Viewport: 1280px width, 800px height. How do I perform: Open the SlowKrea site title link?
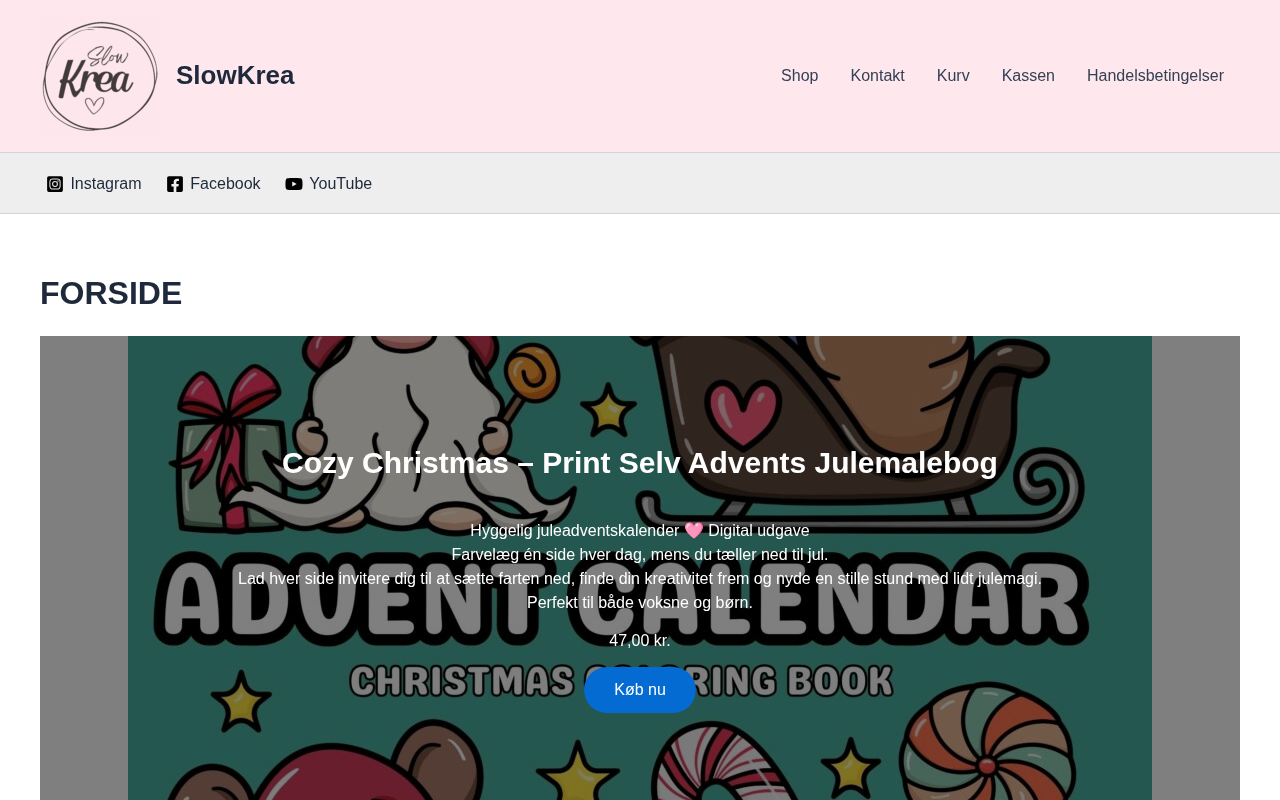[235, 75]
